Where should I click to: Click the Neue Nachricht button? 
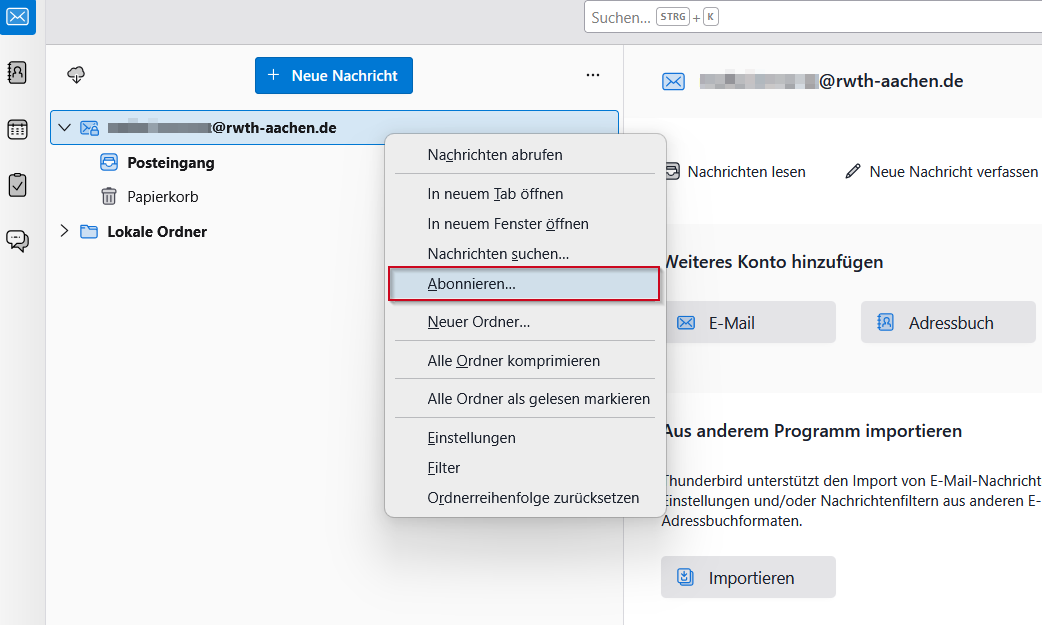[334, 75]
